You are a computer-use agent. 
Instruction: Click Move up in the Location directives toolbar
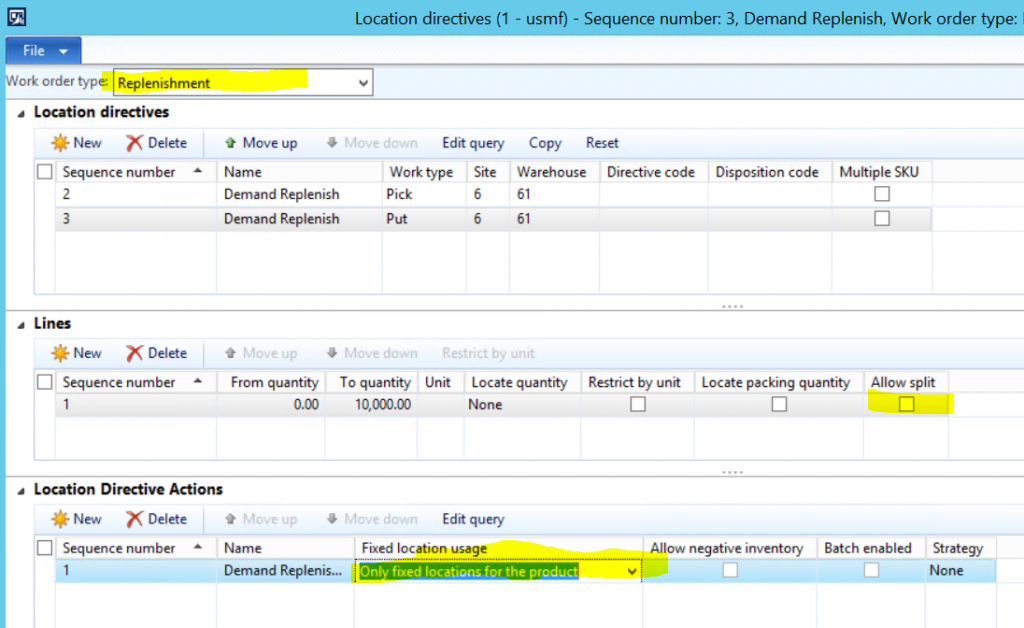coord(261,142)
